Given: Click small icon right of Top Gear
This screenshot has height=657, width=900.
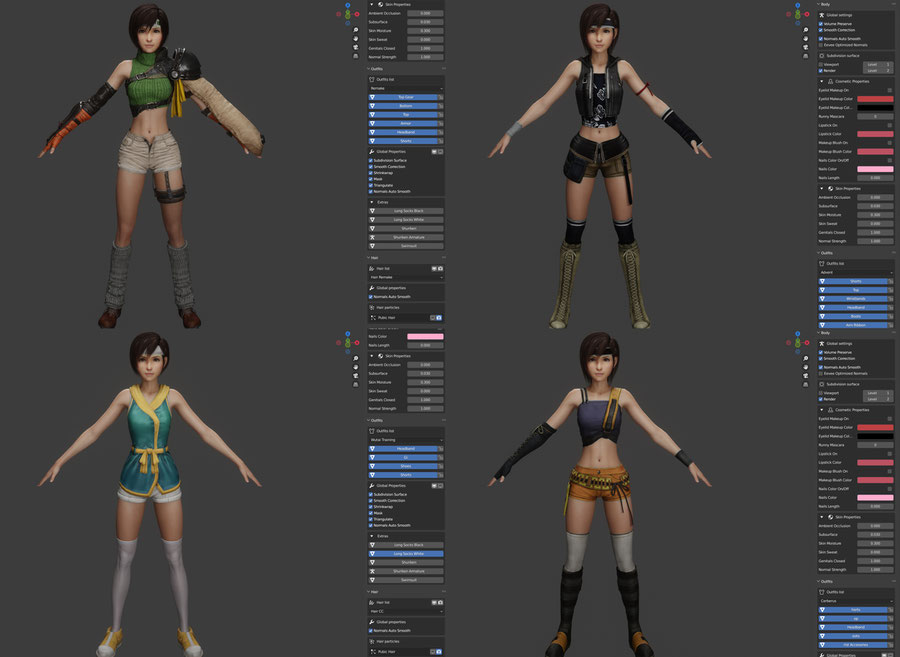Looking at the screenshot, I should tap(441, 98).
